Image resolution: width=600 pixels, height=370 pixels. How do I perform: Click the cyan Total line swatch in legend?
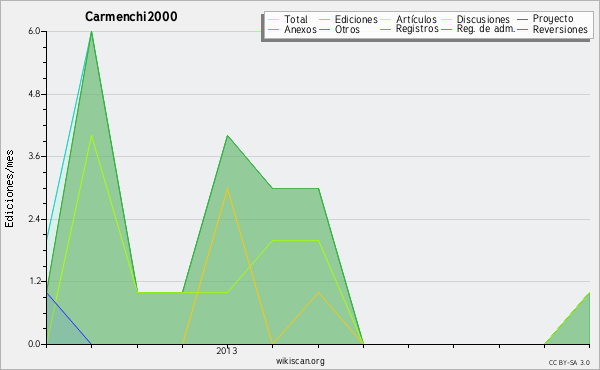coord(274,19)
